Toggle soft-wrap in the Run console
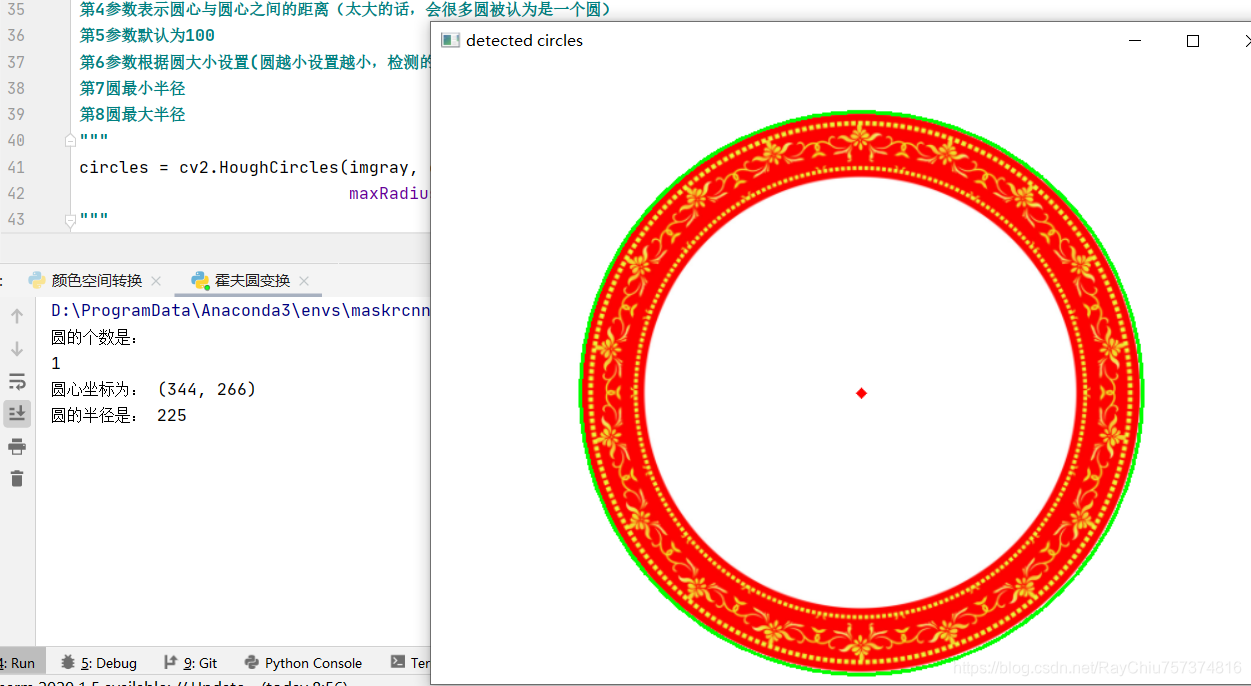This screenshot has width=1251, height=686. tap(17, 381)
